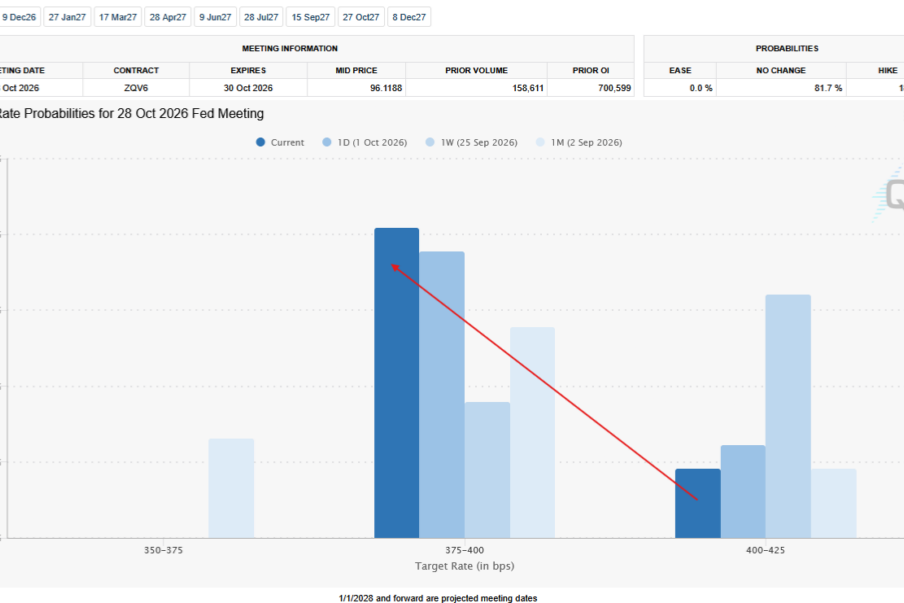Click the ZQV6 contract cell
Viewport: 904px width, 603px height.
point(136,88)
